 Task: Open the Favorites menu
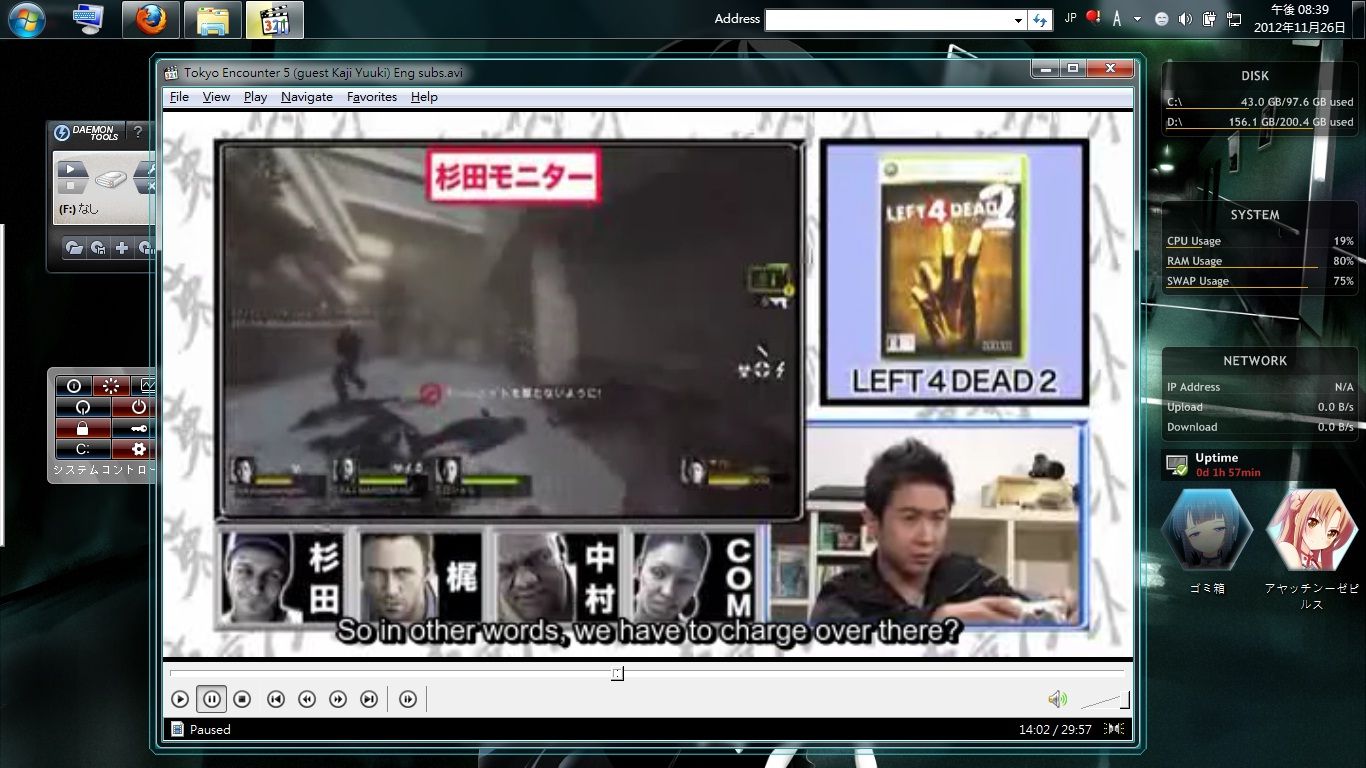[372, 97]
